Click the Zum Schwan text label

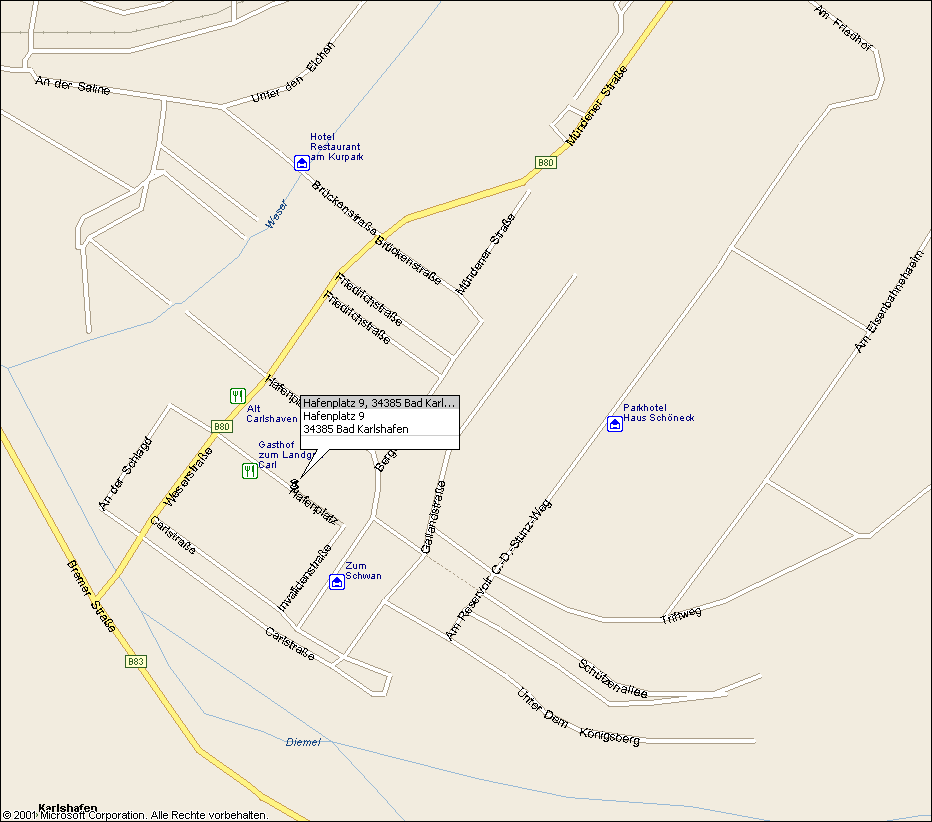363,571
